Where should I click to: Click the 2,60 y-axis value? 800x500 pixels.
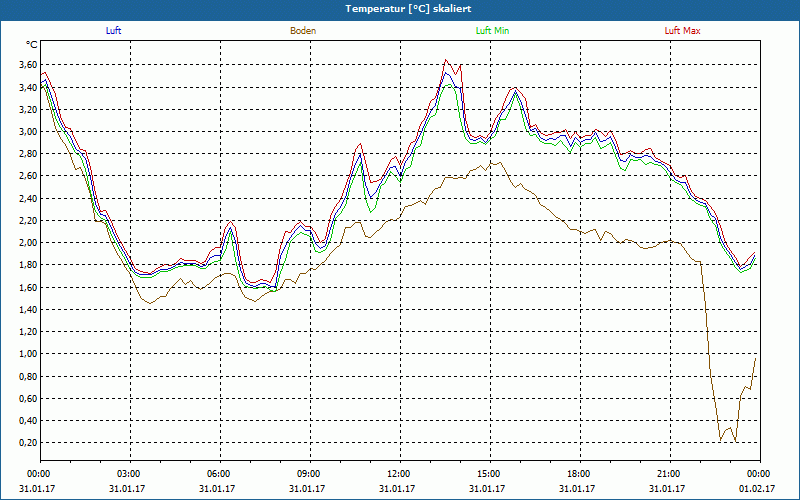(28, 176)
